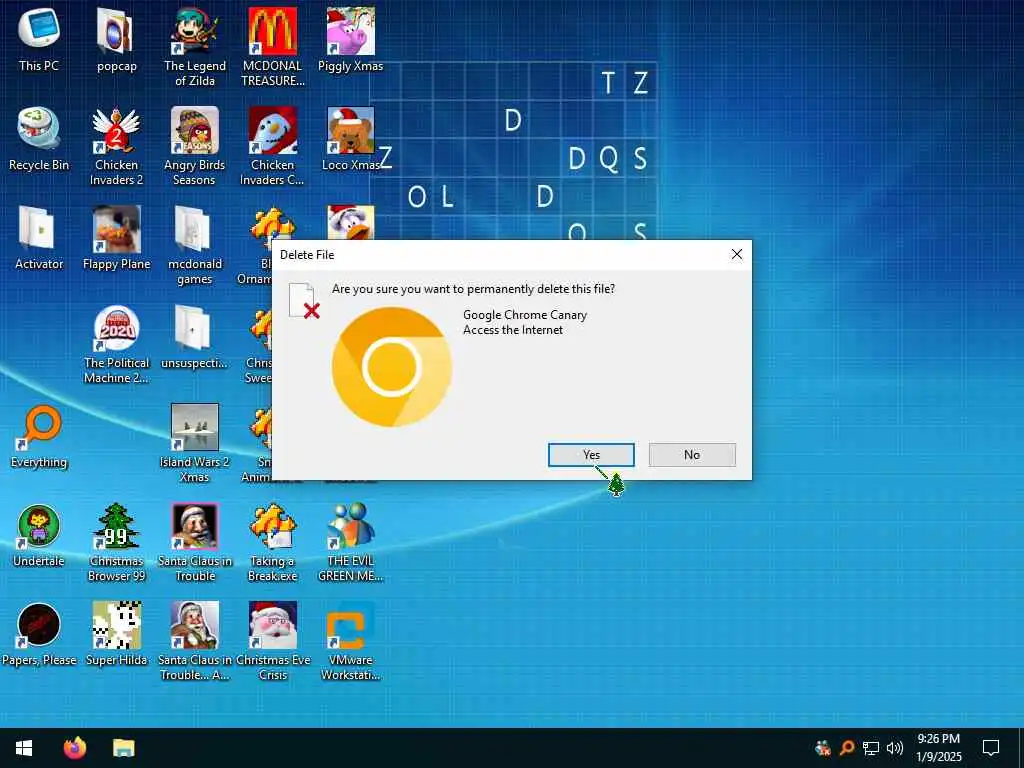Select the popcap folder icon
Screen dimensions: 1024x768
(117, 39)
